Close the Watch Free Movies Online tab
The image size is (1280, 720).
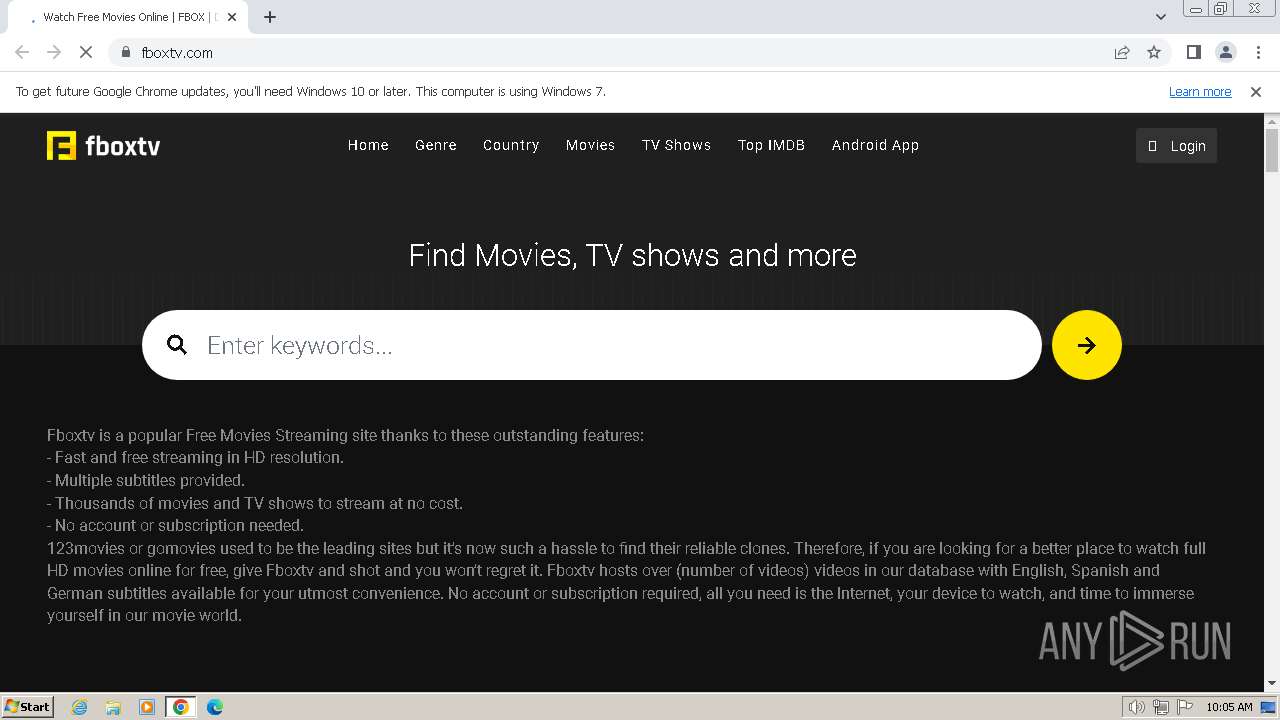(232, 17)
